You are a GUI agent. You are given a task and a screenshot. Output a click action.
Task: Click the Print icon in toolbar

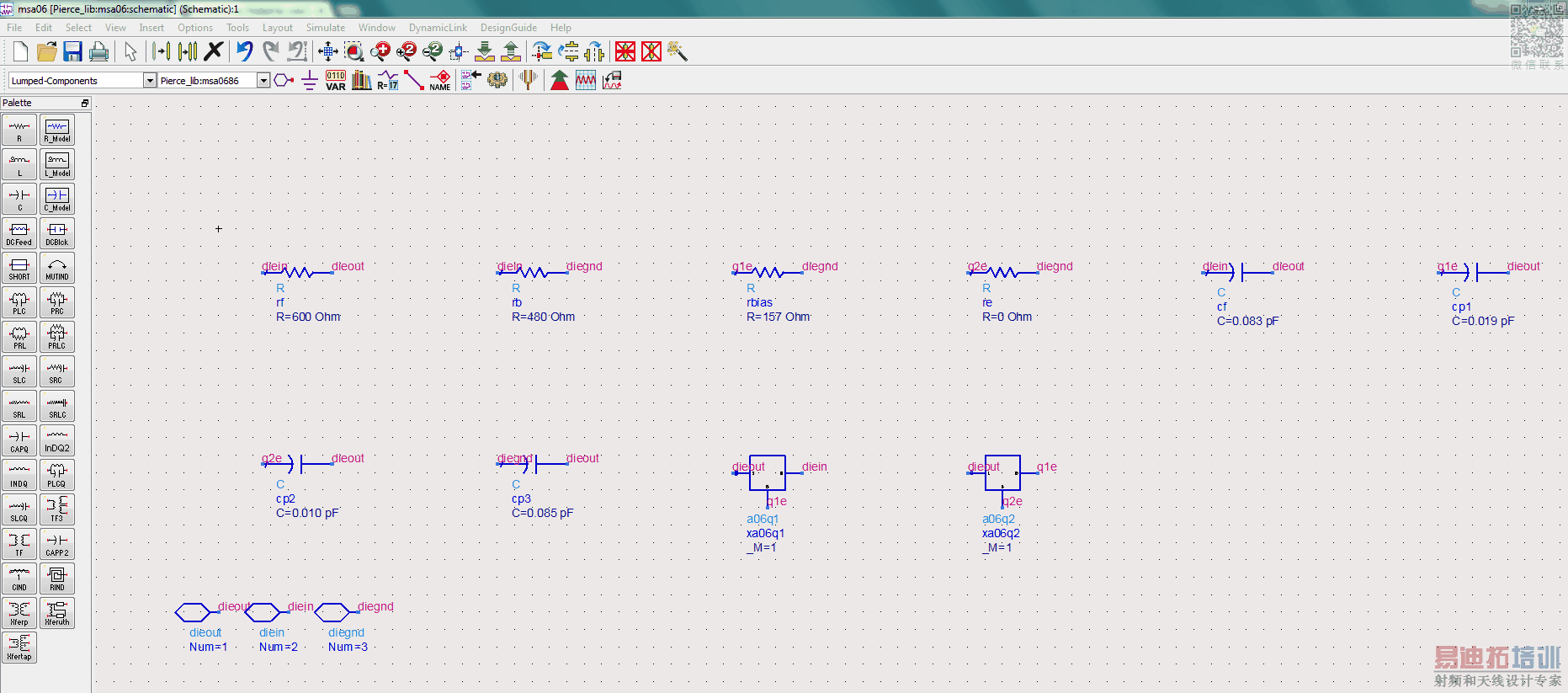click(x=98, y=51)
